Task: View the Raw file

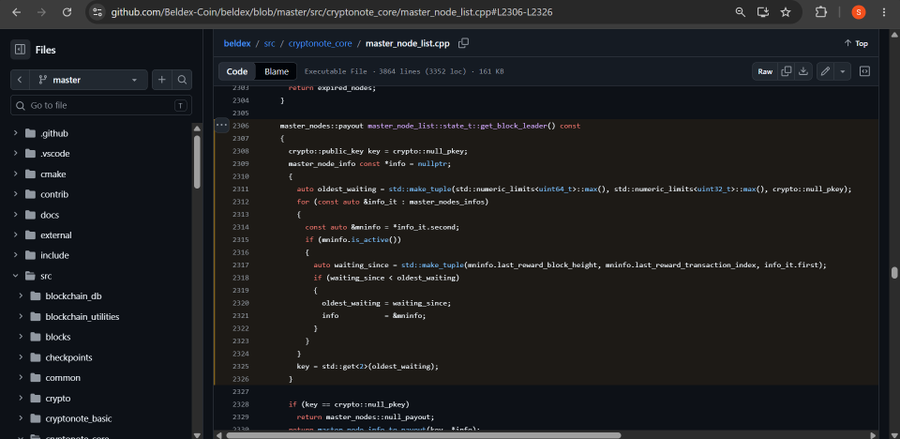Action: tap(765, 71)
